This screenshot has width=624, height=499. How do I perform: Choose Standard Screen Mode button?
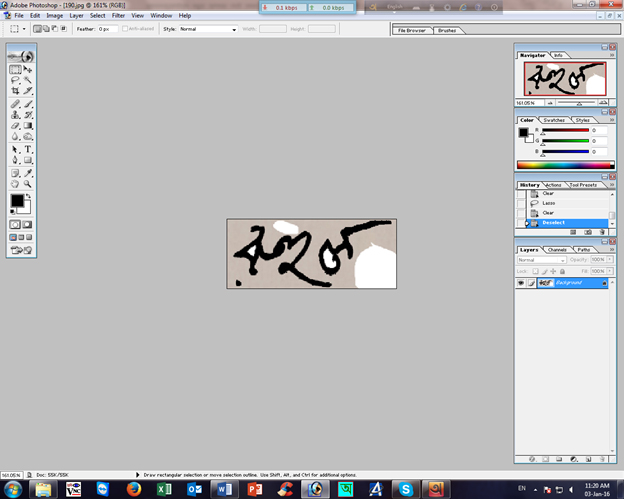(13, 237)
